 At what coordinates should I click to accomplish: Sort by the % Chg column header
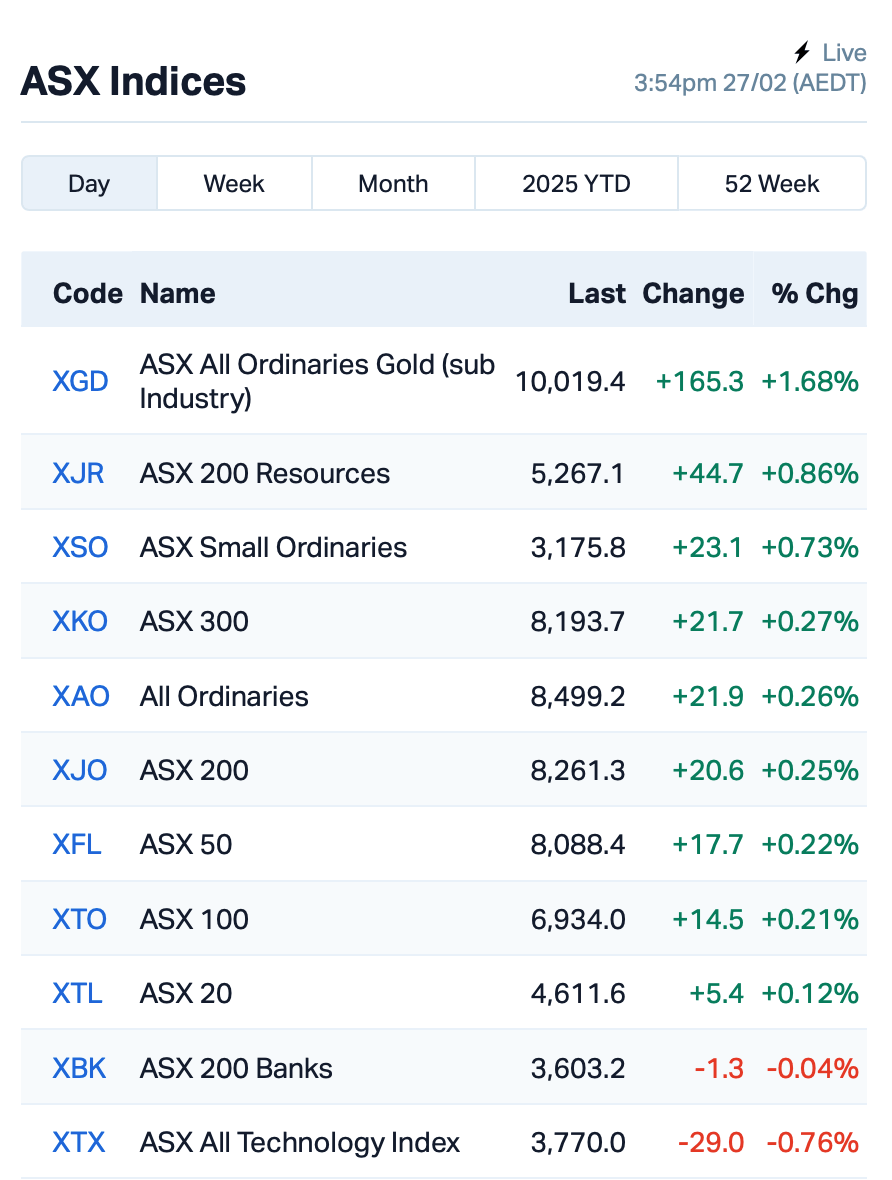click(815, 293)
